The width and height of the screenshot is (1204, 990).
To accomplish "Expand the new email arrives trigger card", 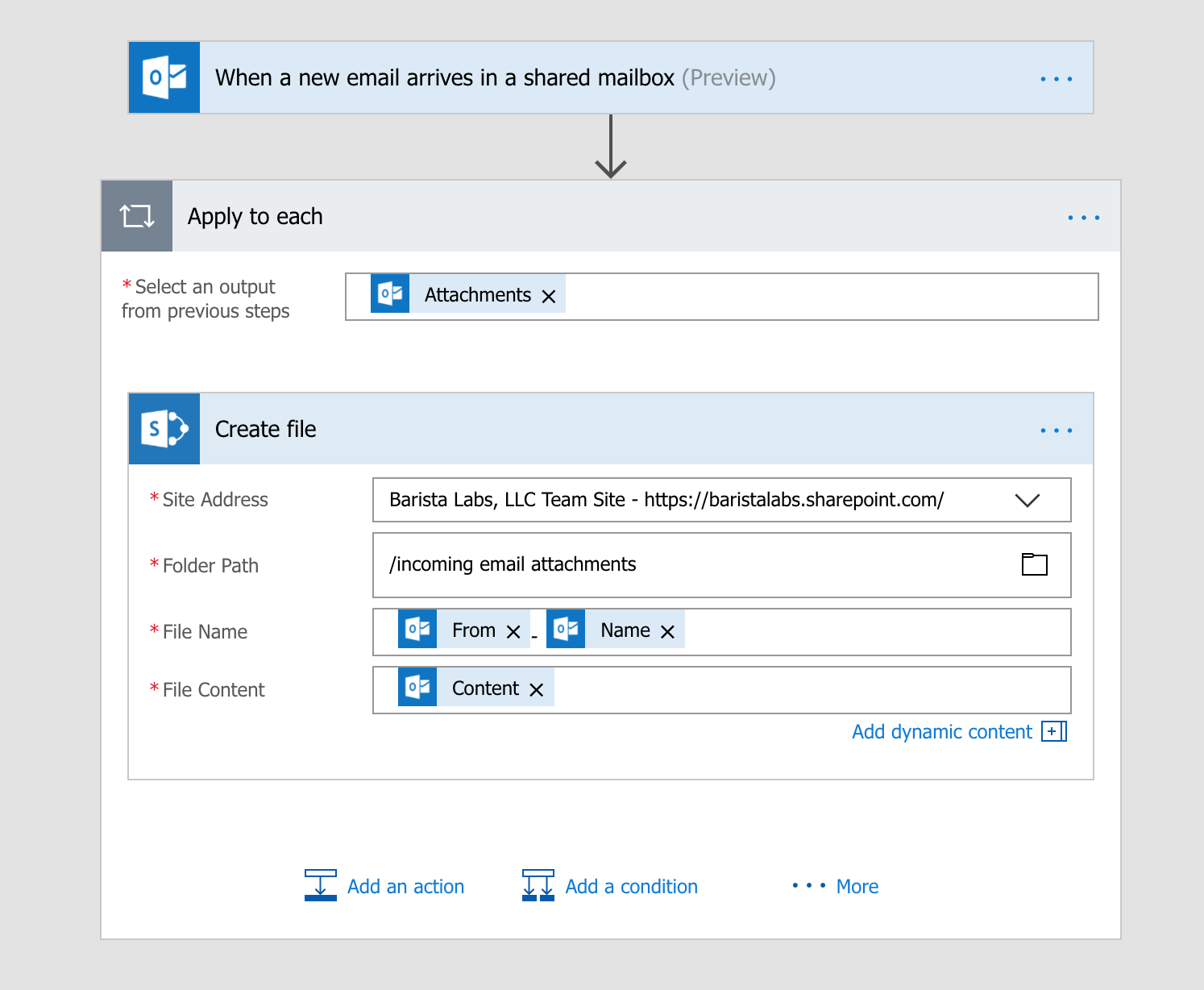I will click(611, 77).
